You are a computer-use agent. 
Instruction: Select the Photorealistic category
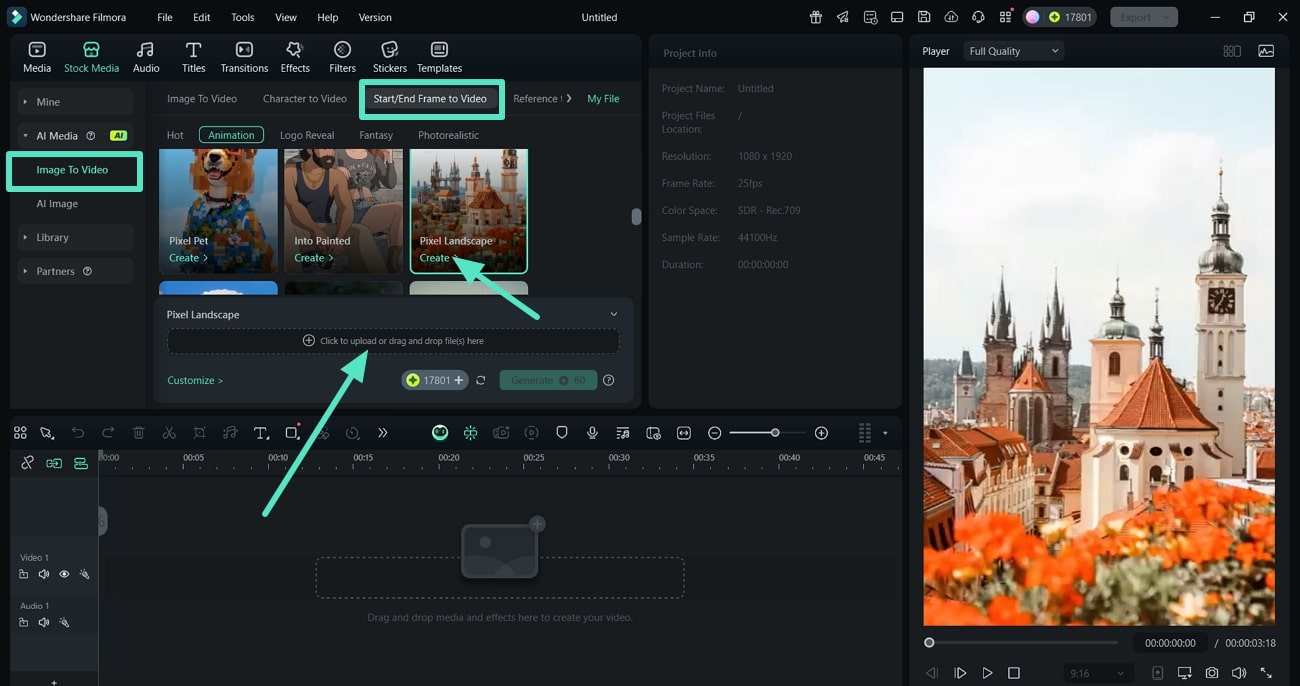click(448, 135)
